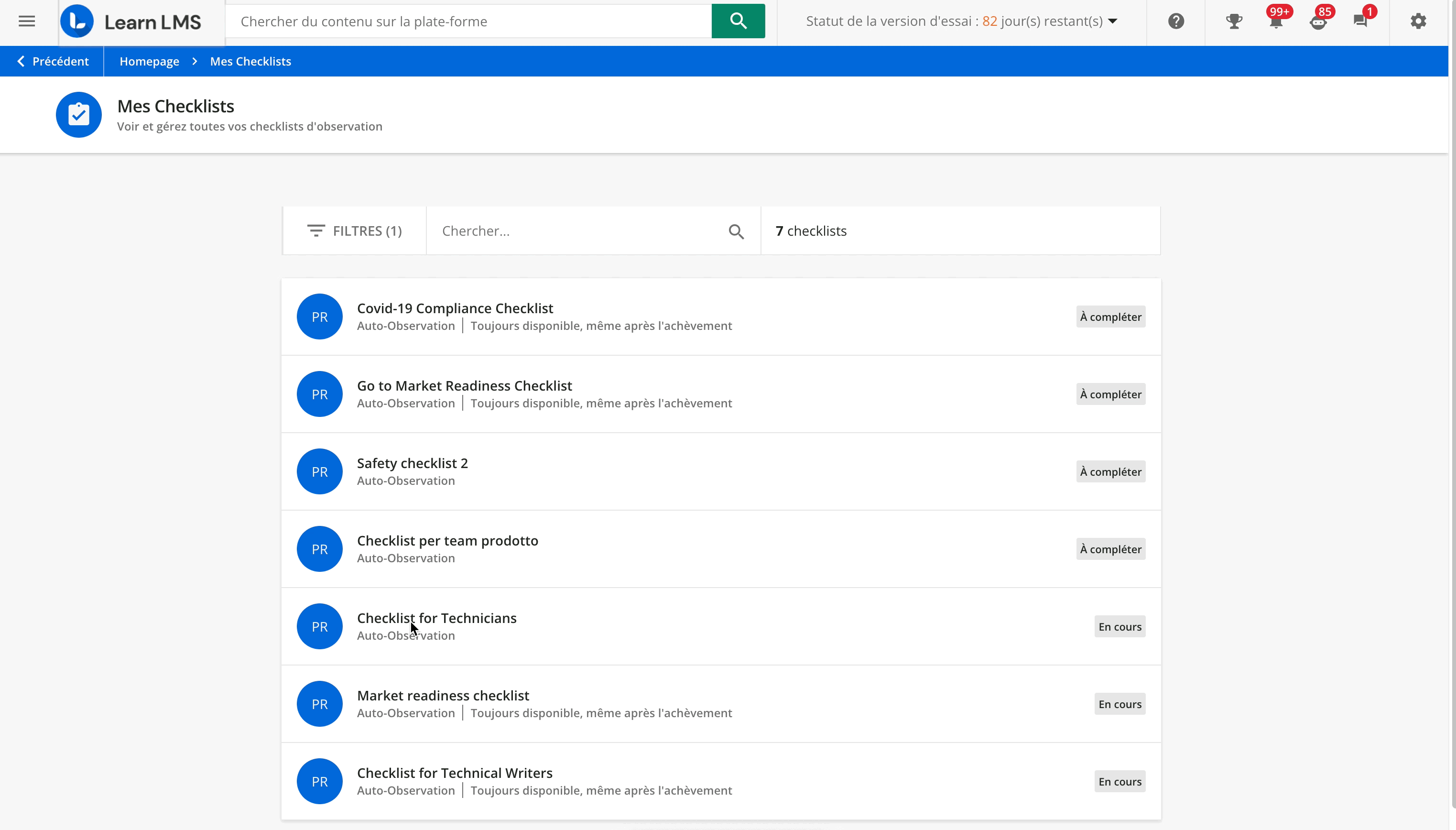Click the Covid-19 Compliance Checklist avatar
This screenshot has width=1456, height=830.
pos(319,317)
